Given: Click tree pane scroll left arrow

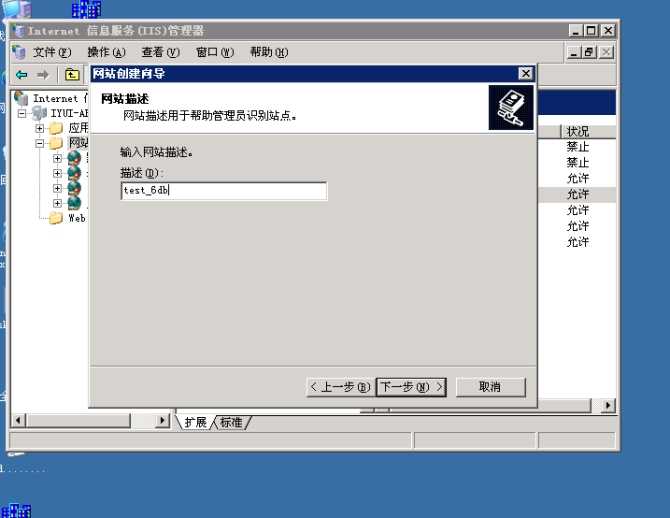Looking at the screenshot, I should point(18,421).
